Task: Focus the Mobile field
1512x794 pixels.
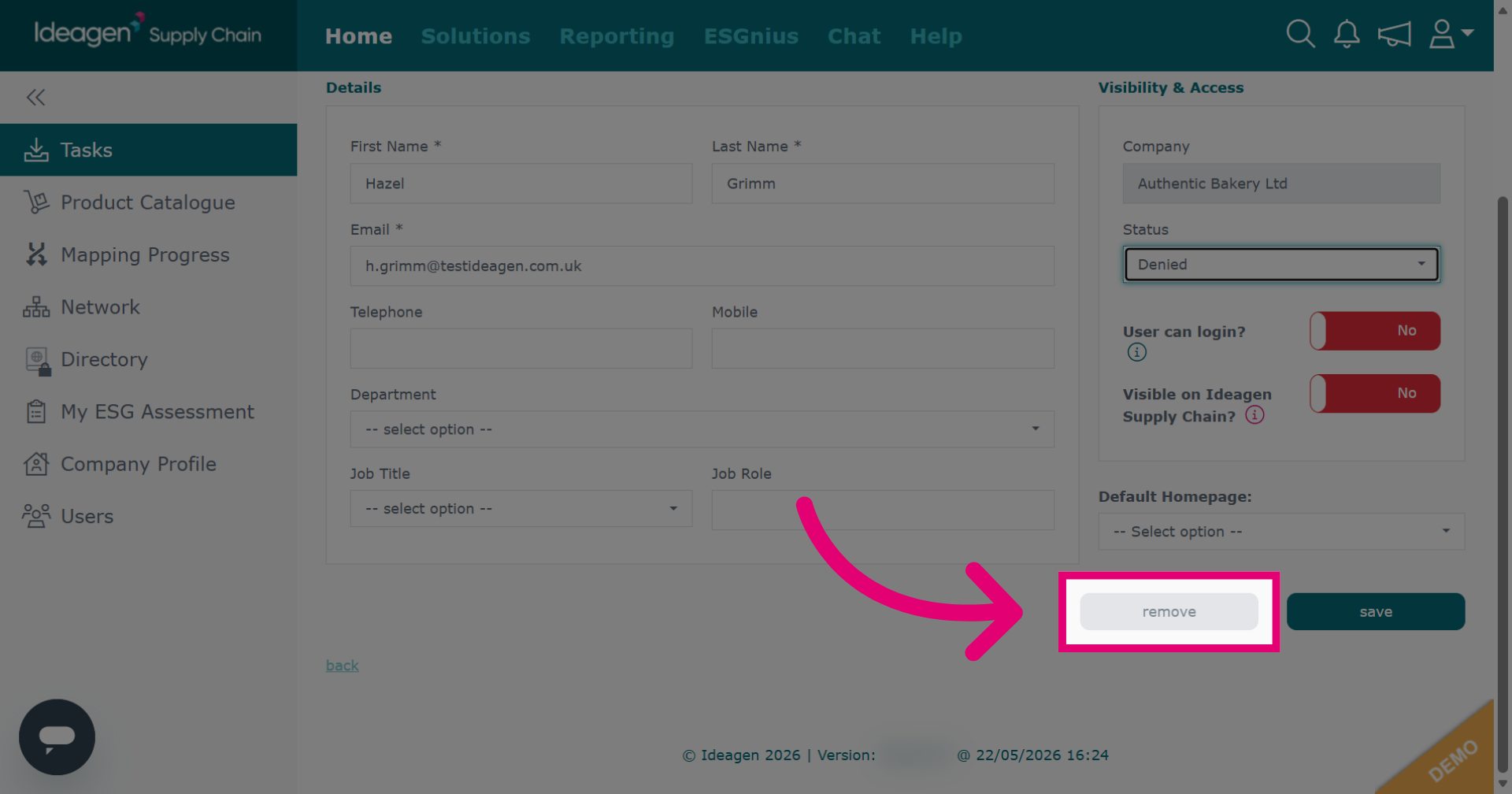Action: (x=883, y=348)
